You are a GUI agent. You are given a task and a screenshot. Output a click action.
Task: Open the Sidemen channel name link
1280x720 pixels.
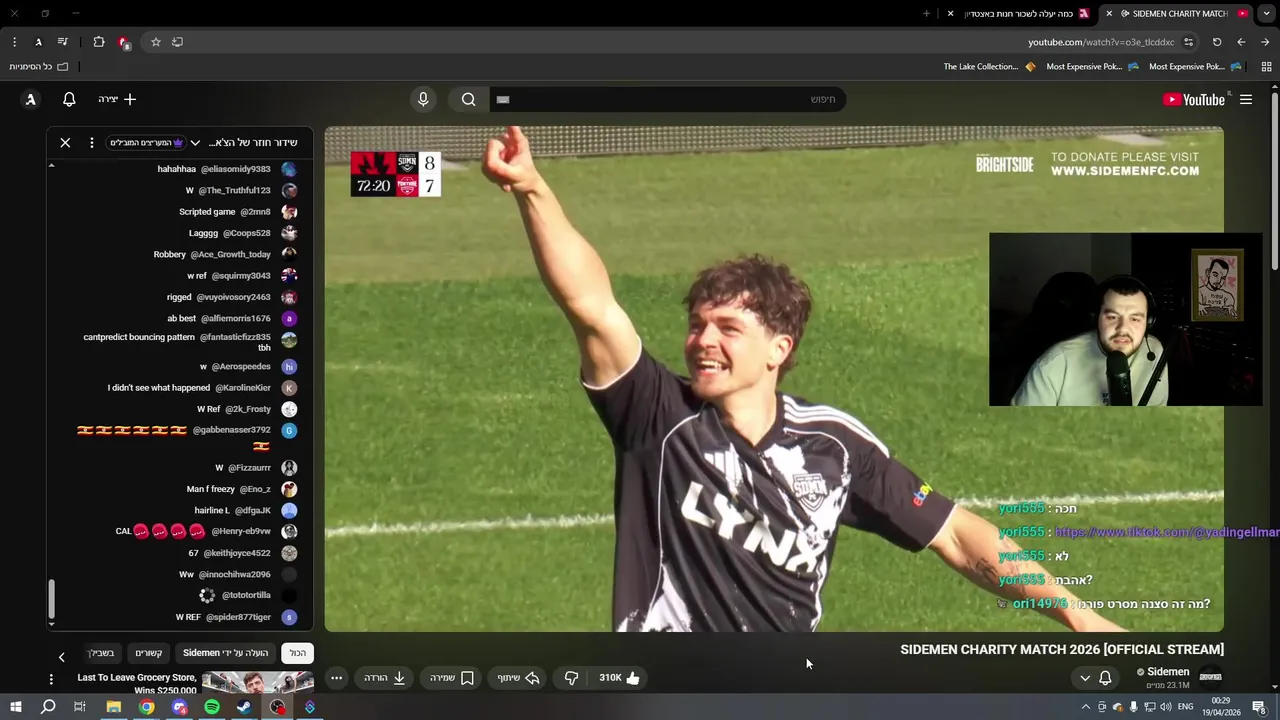[1168, 672]
